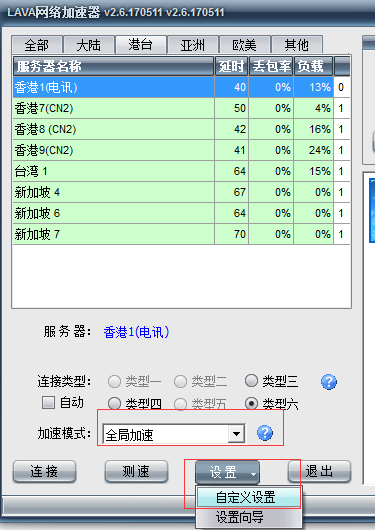The image size is (375, 530).
Task: Enable the 自动 checkbox
Action: tap(48, 403)
